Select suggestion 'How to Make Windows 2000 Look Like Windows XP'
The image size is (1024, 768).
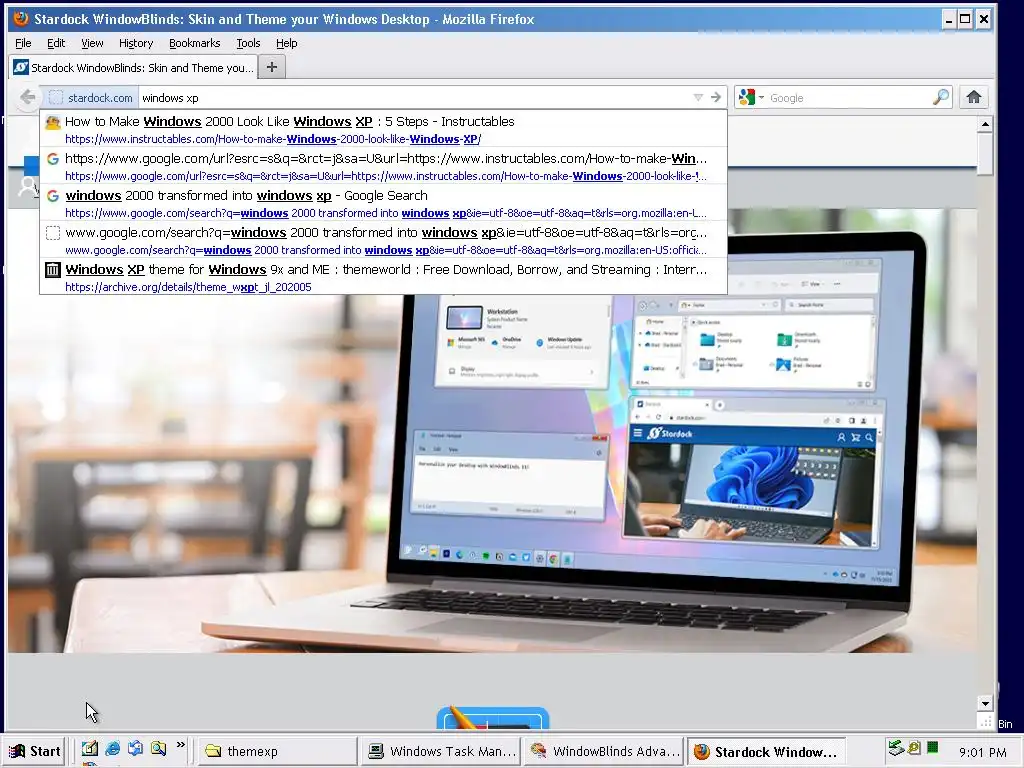[383, 129]
